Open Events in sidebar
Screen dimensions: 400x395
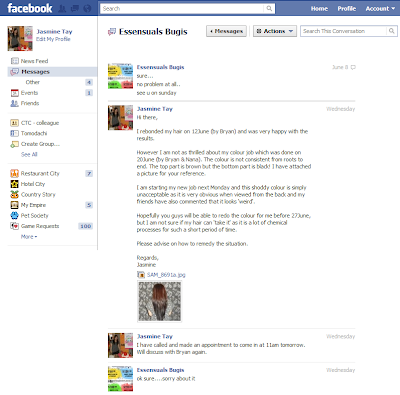(x=29, y=93)
